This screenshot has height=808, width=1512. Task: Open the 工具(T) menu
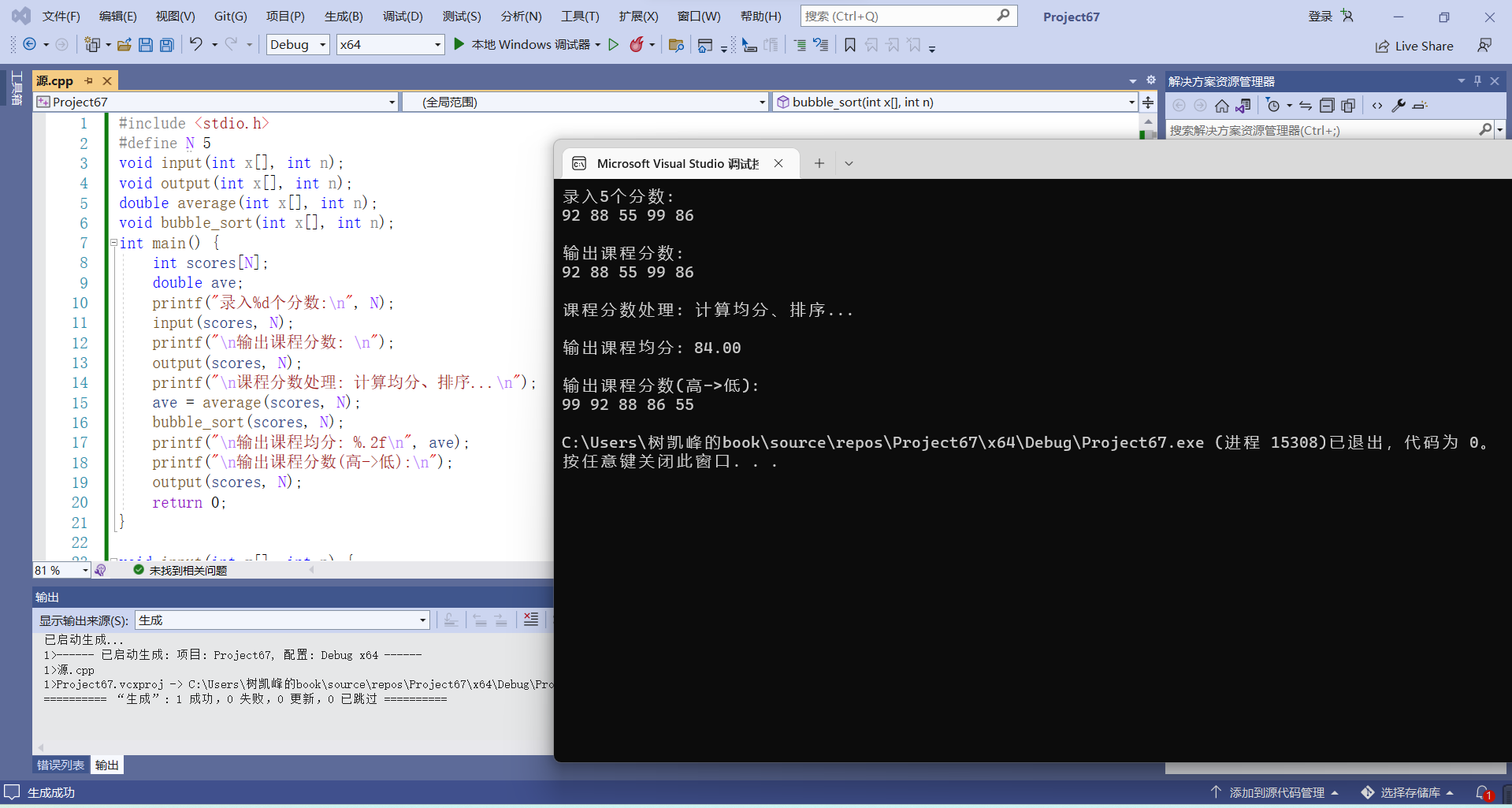(x=580, y=16)
